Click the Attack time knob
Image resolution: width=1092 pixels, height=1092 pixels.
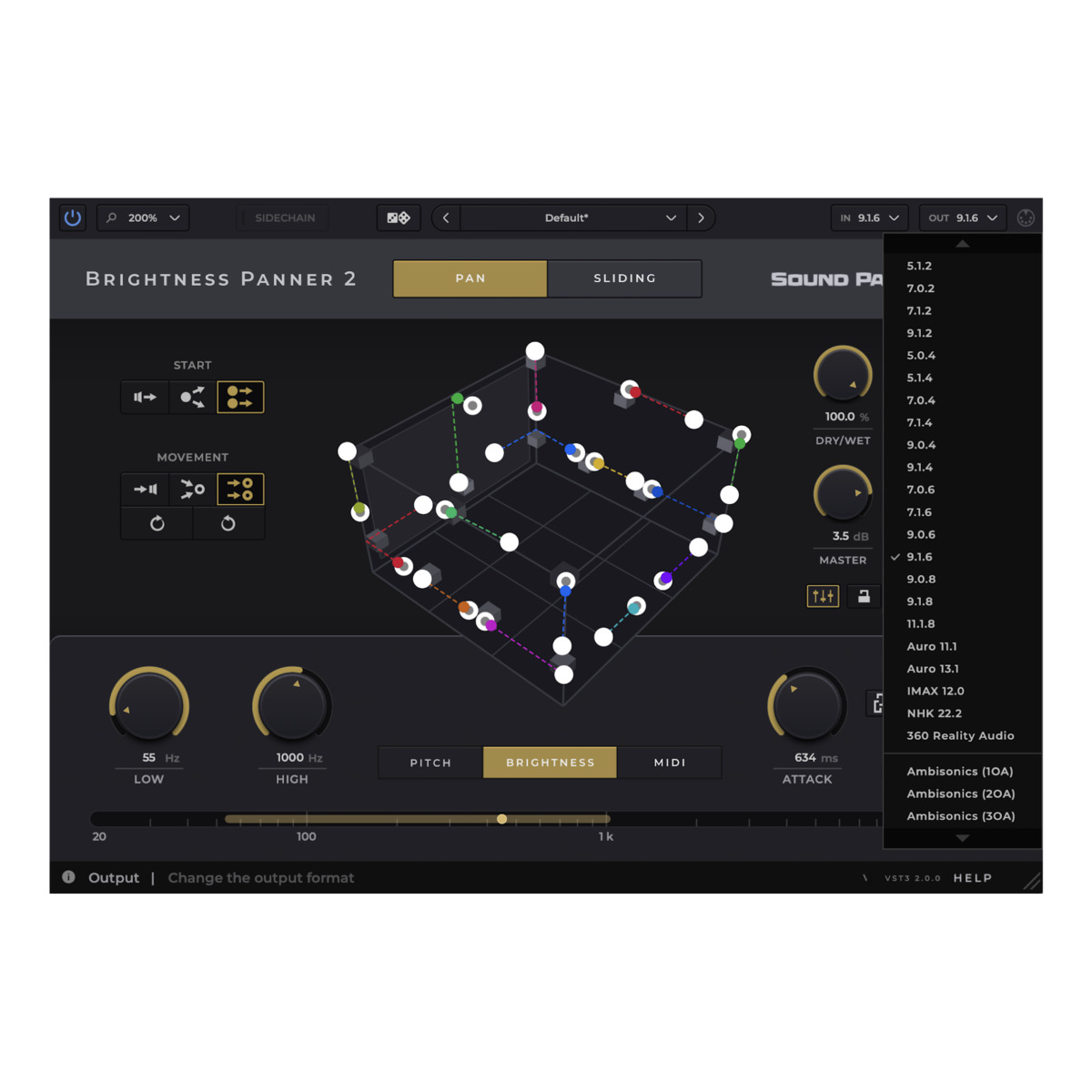[807, 706]
